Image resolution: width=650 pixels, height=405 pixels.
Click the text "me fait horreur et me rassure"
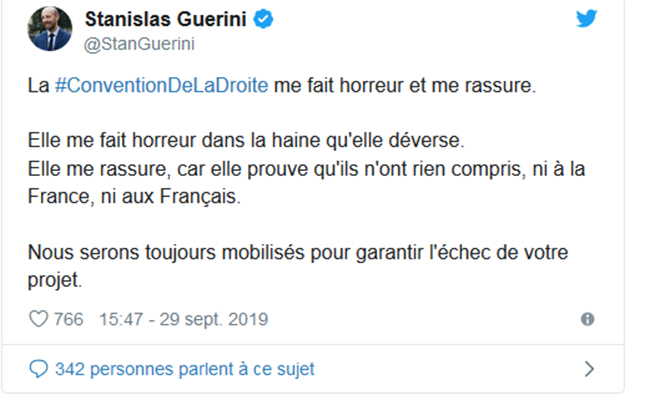tap(405, 86)
